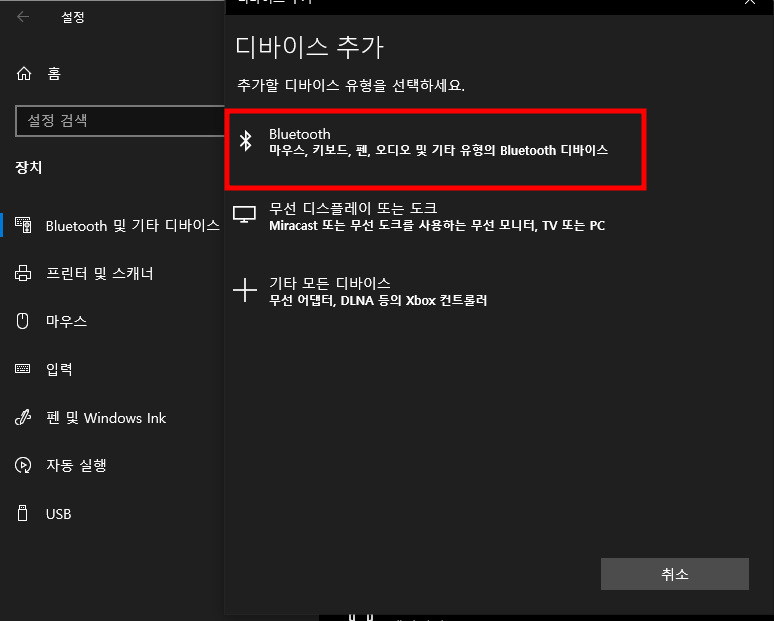Click the Home house icon
Viewport: 774px width, 621px height.
[24, 74]
